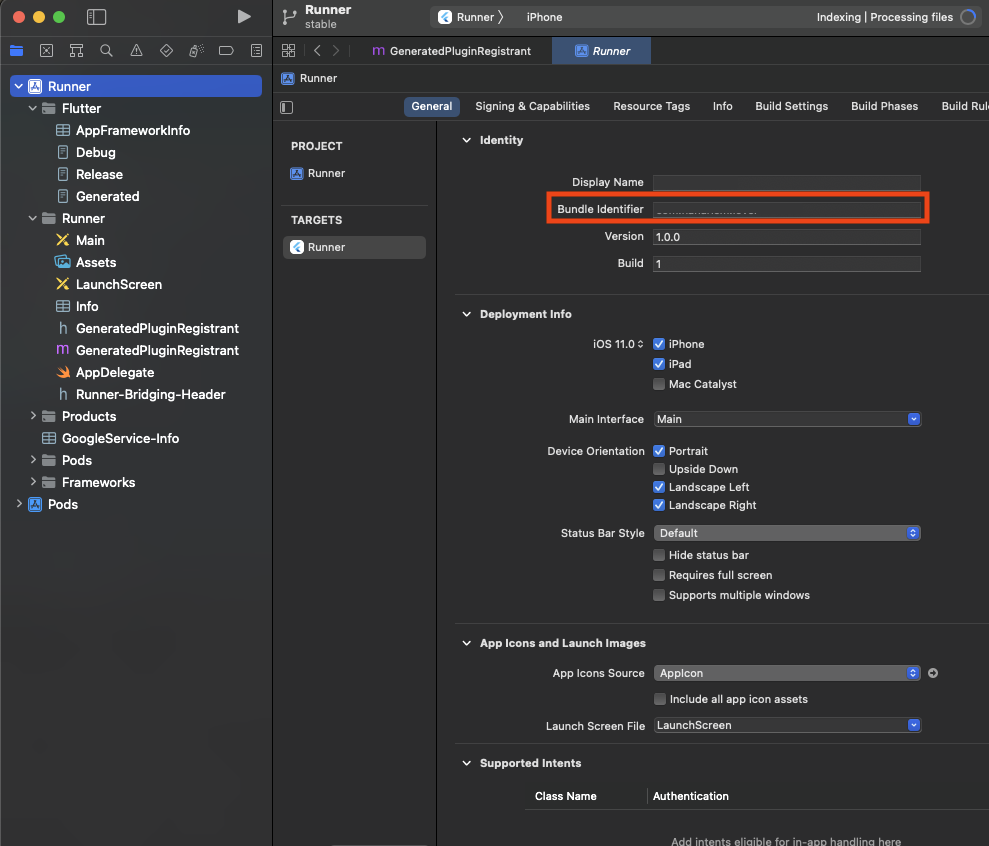The height and width of the screenshot is (846, 989).
Task: Open the App Icons Source dropdown
Action: (x=787, y=673)
